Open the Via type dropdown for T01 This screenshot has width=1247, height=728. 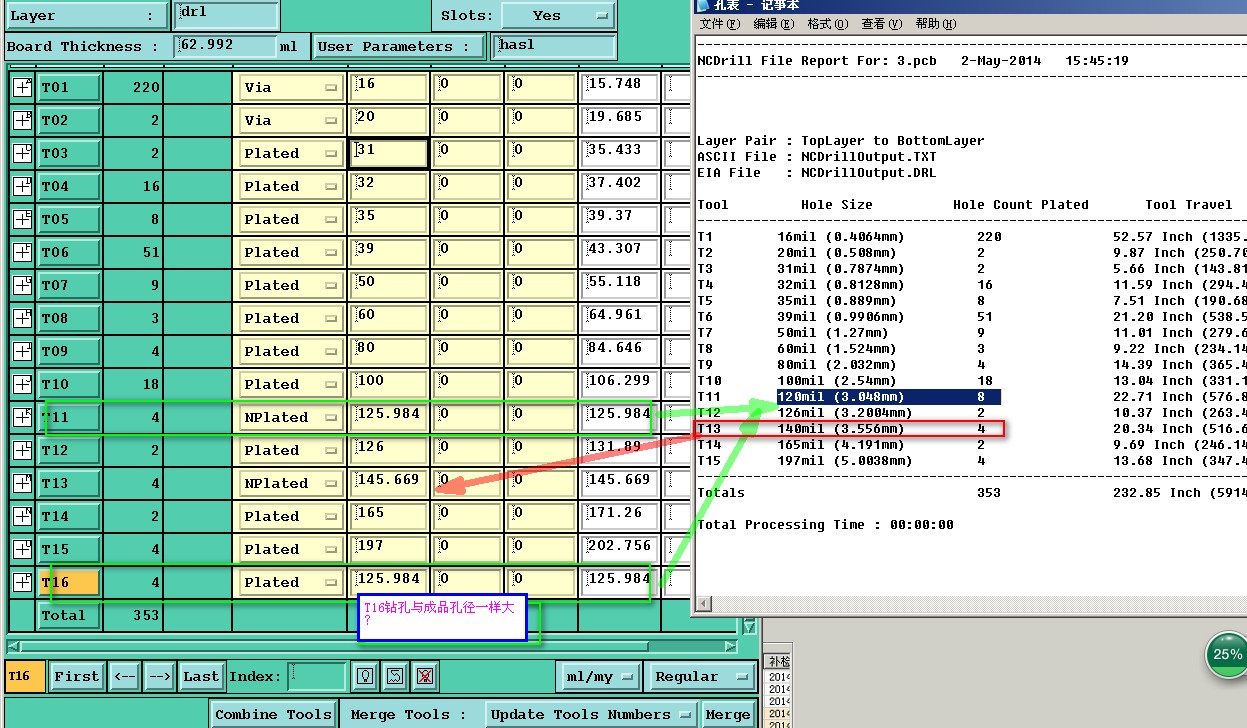291,88
